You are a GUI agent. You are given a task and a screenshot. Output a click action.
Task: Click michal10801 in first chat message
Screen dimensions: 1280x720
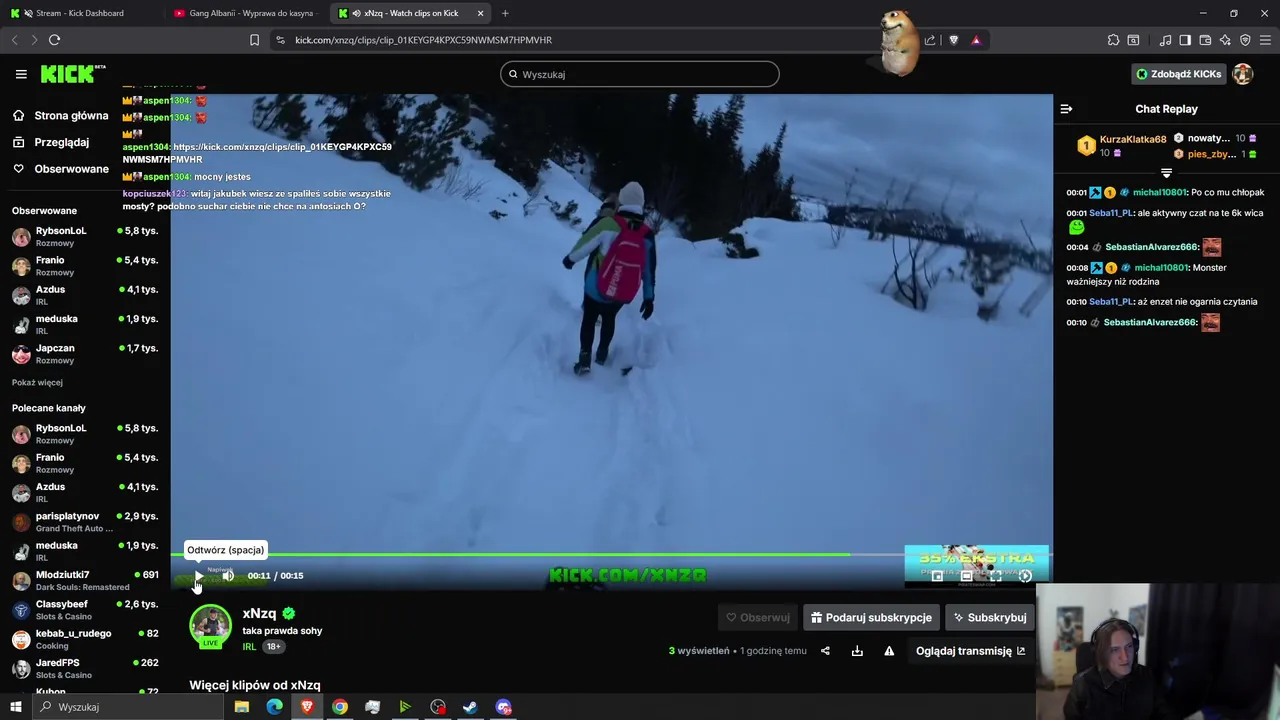point(1160,192)
